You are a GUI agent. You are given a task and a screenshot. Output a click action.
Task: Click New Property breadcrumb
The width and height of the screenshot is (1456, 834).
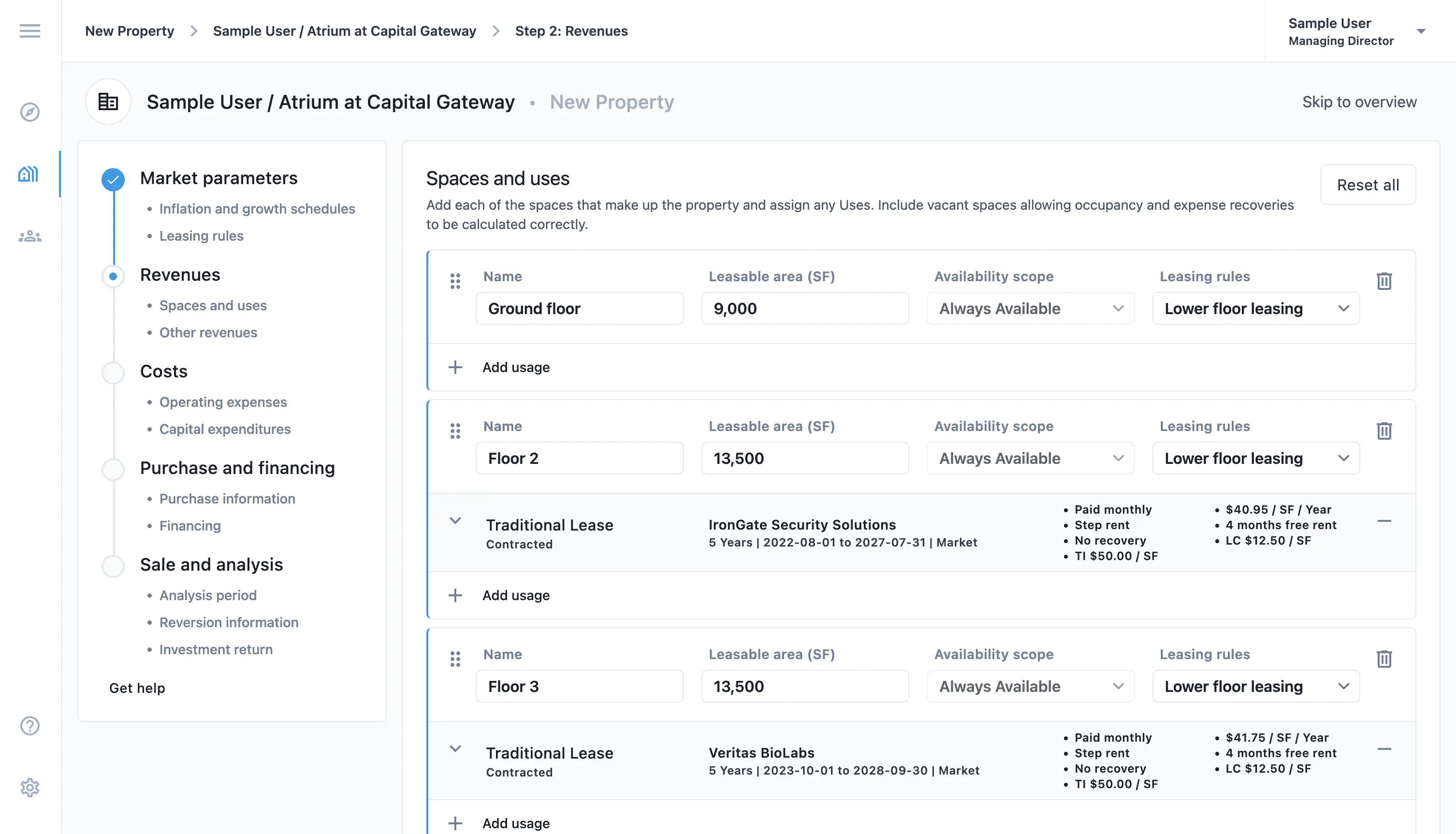(x=130, y=31)
